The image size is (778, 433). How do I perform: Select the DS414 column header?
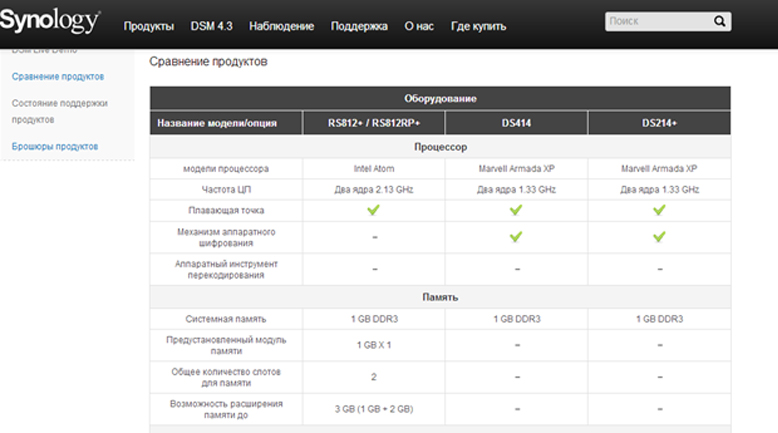coord(517,123)
